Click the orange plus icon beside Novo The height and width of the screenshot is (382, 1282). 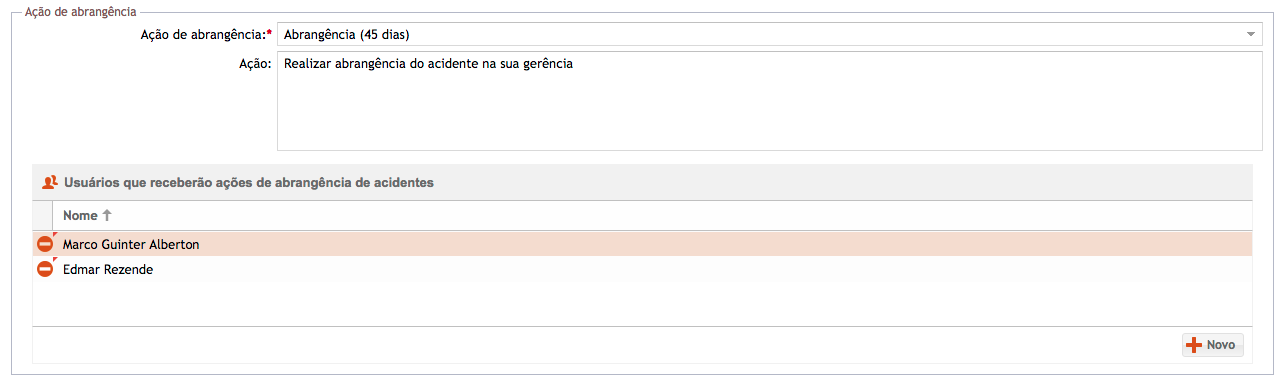tap(1193, 345)
